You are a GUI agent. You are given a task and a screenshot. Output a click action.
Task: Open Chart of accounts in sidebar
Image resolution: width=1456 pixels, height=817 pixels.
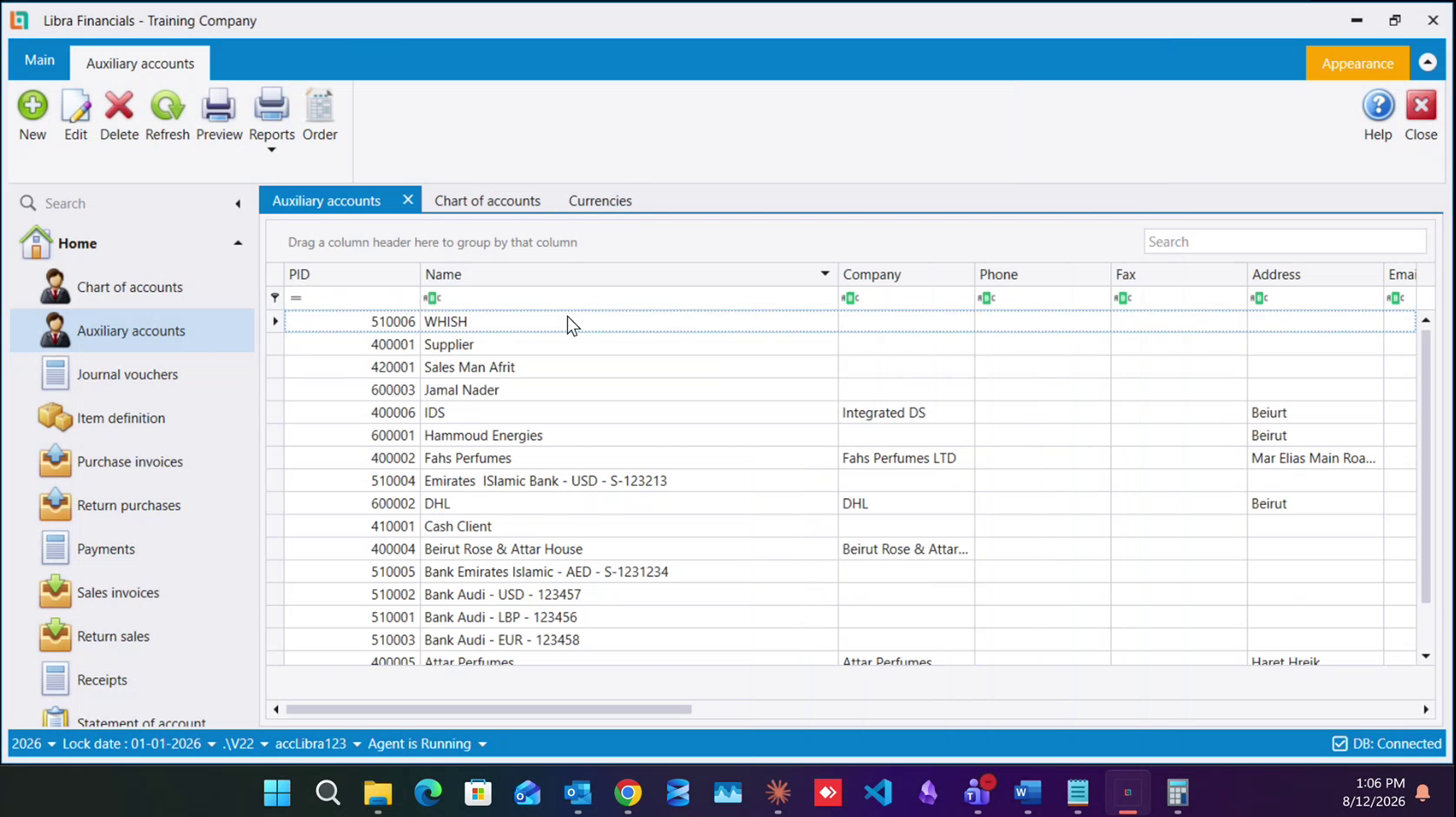tap(129, 287)
